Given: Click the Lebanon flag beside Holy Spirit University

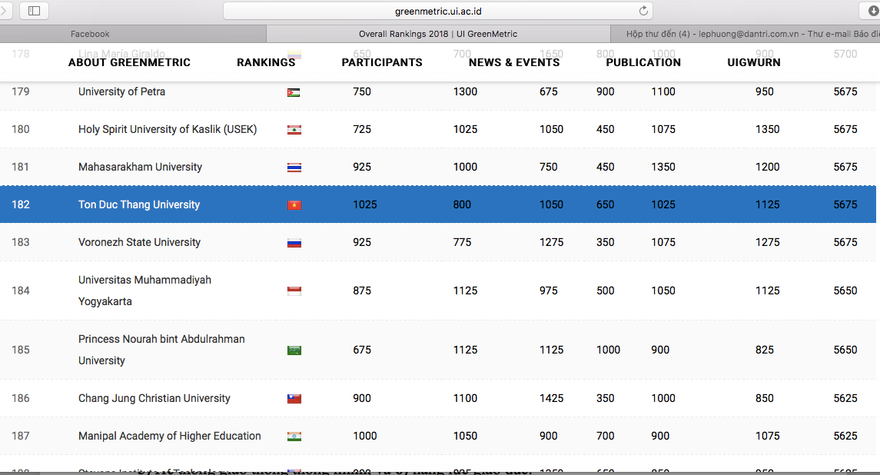Looking at the screenshot, I should (294, 130).
